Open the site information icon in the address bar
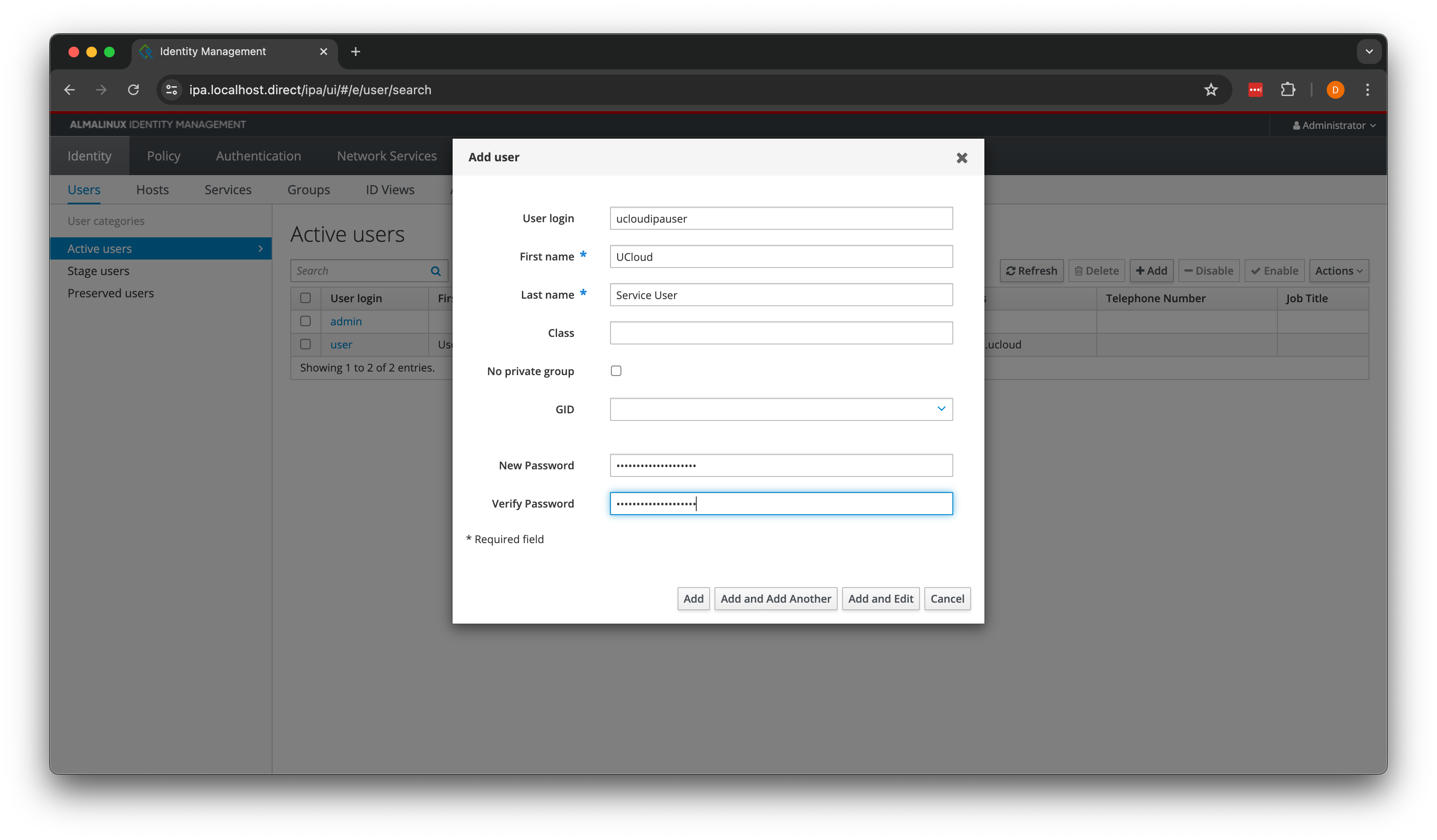 point(171,89)
